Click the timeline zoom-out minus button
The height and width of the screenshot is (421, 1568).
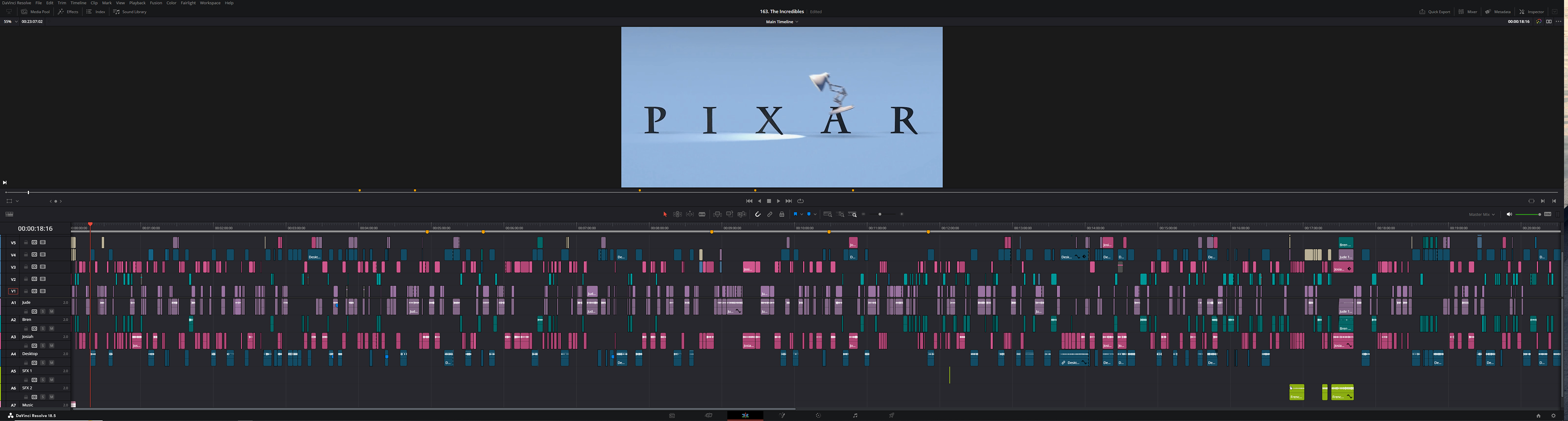click(864, 214)
